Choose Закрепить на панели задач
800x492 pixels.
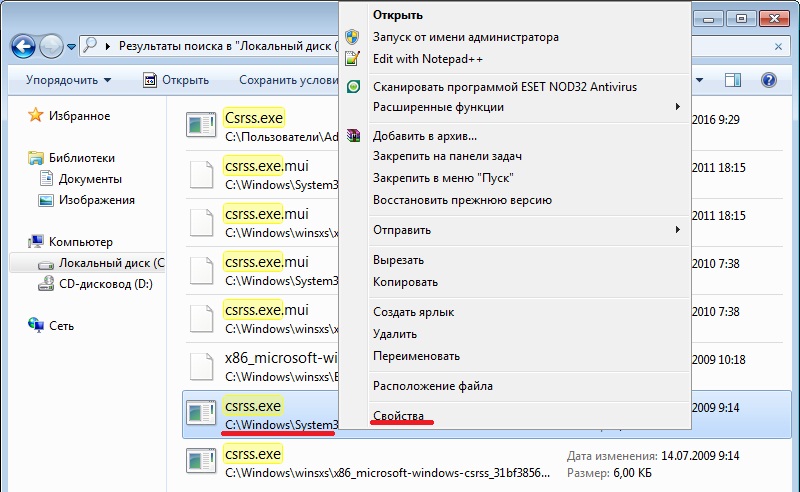click(447, 156)
